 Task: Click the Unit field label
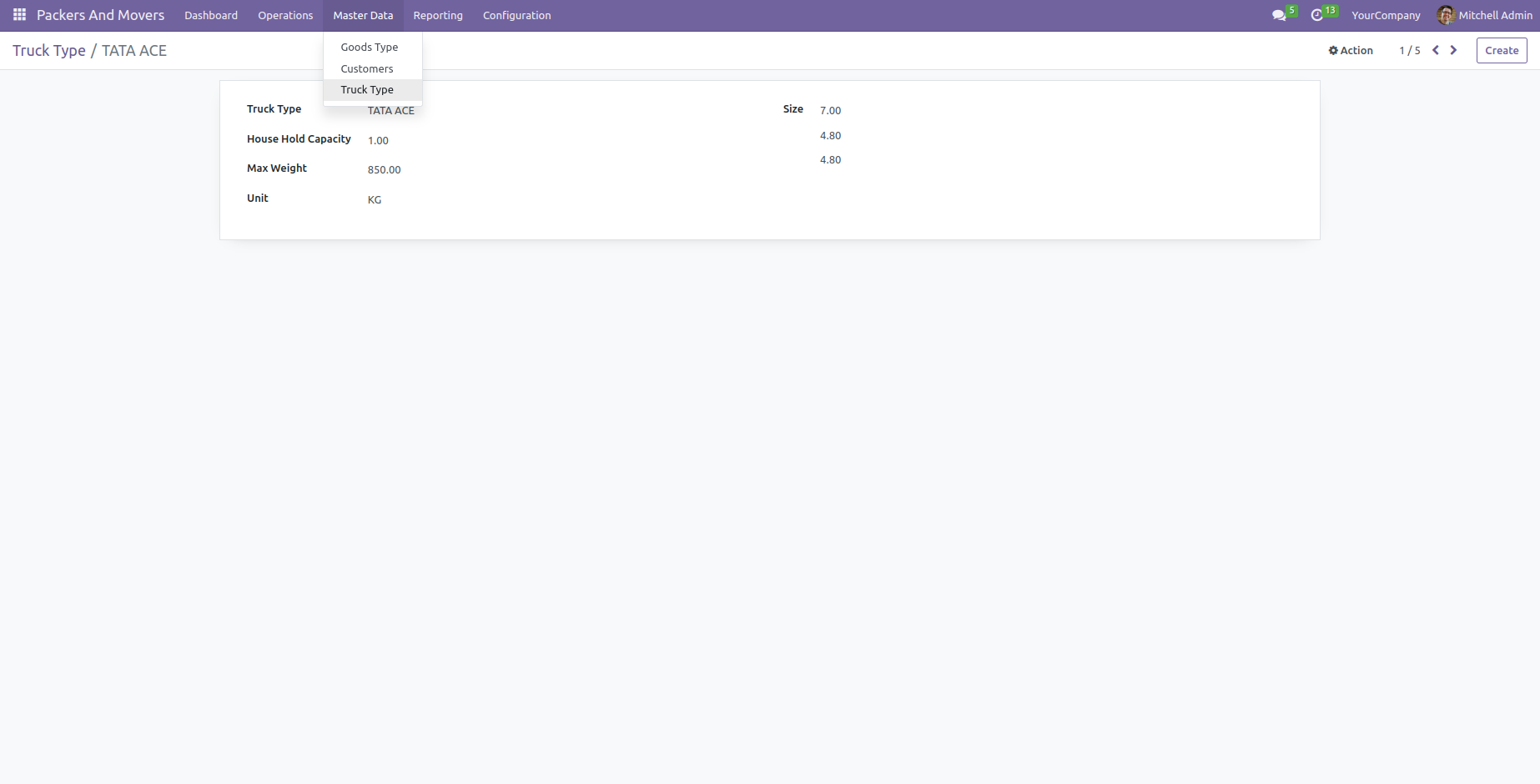point(258,198)
